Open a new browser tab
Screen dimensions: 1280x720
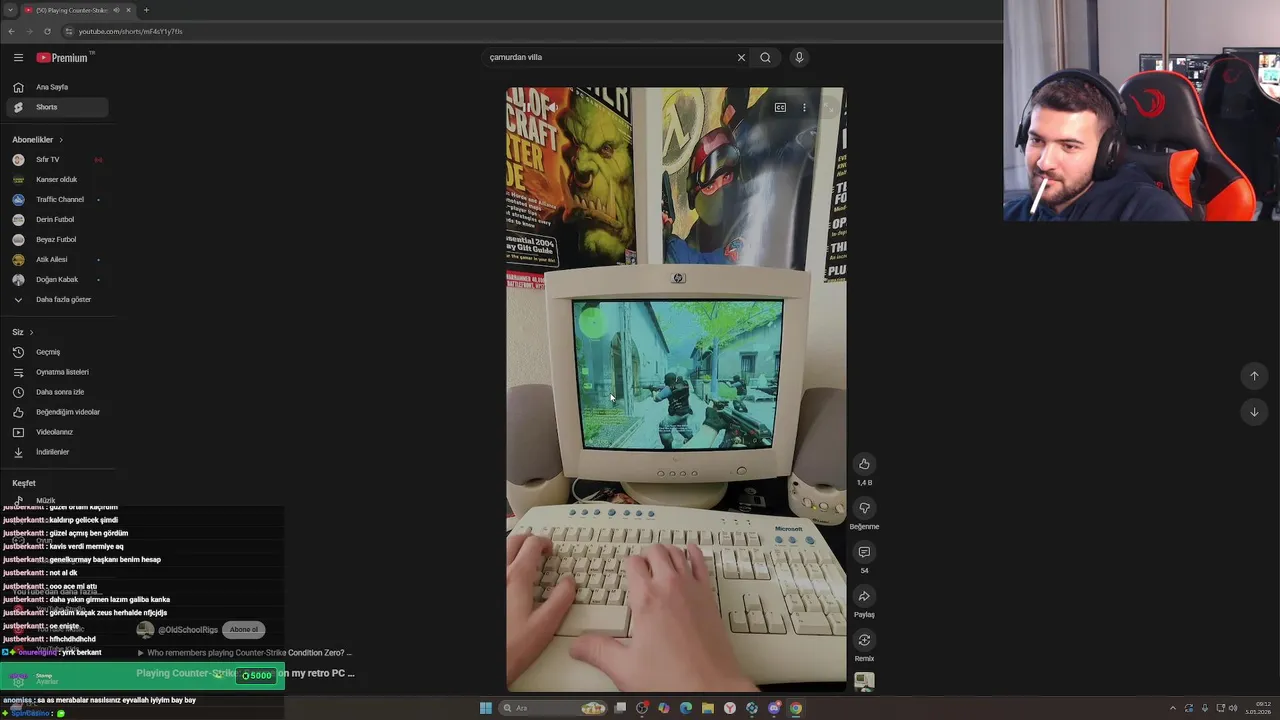(146, 10)
